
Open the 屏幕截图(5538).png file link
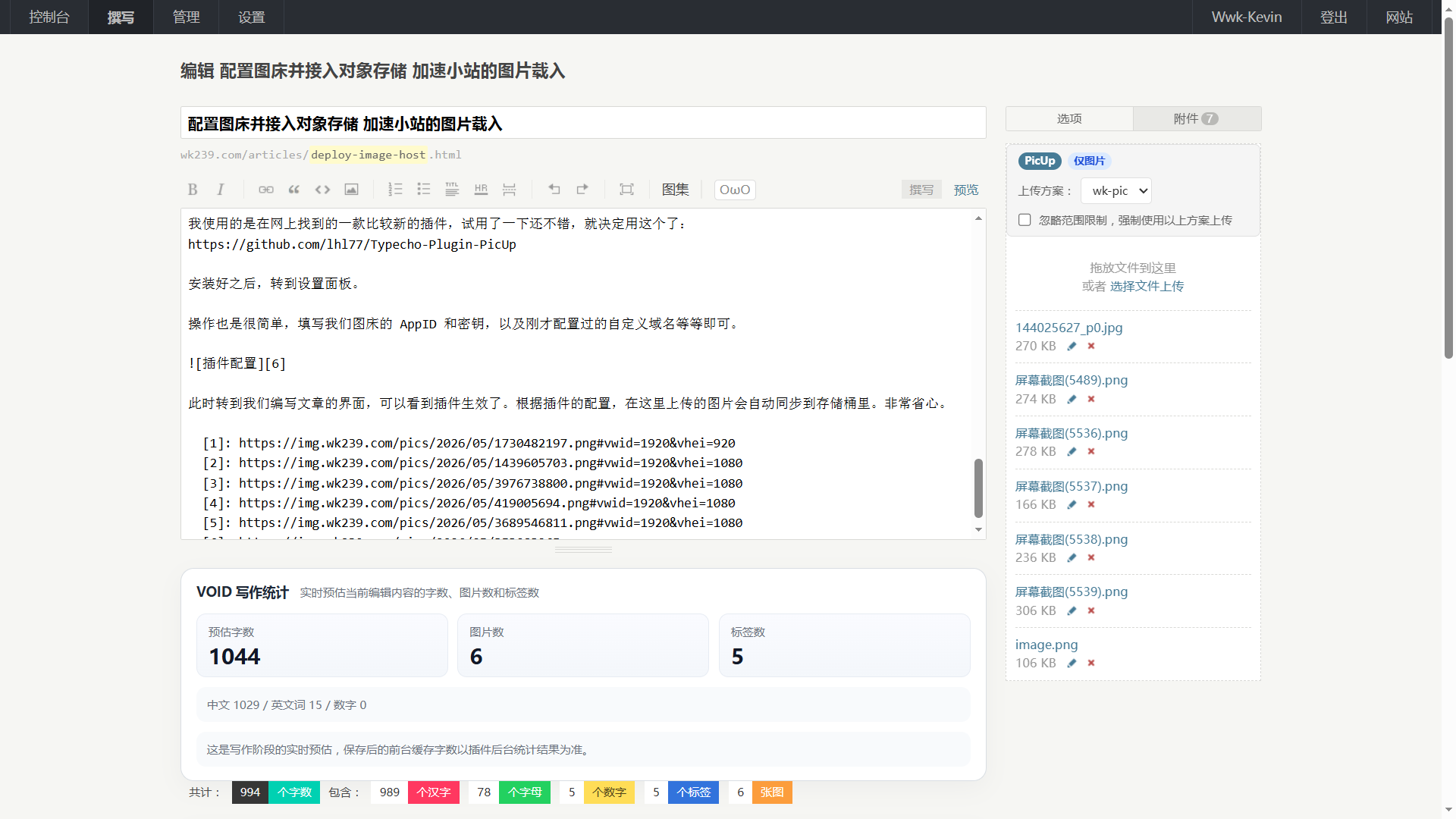tap(1072, 539)
